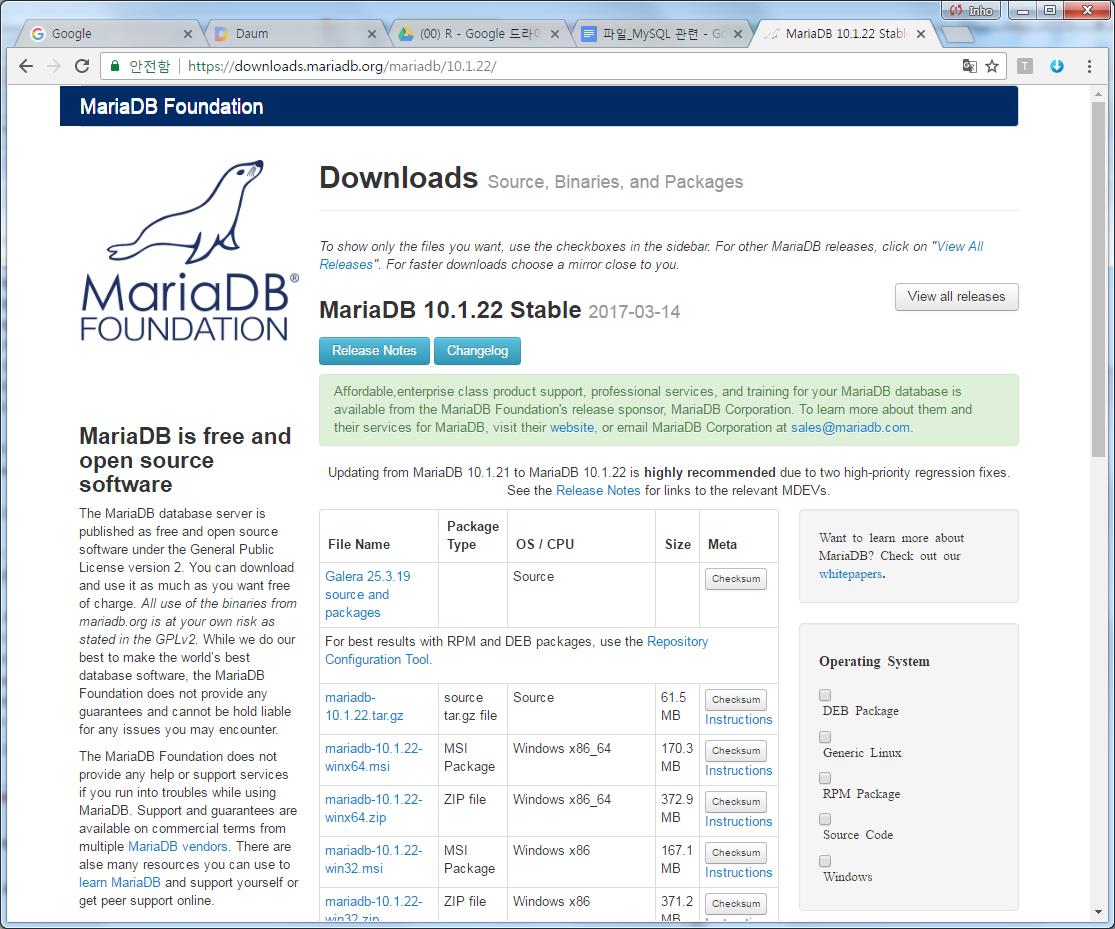Click the View all releases button
1115x929 pixels.
click(x=956, y=297)
